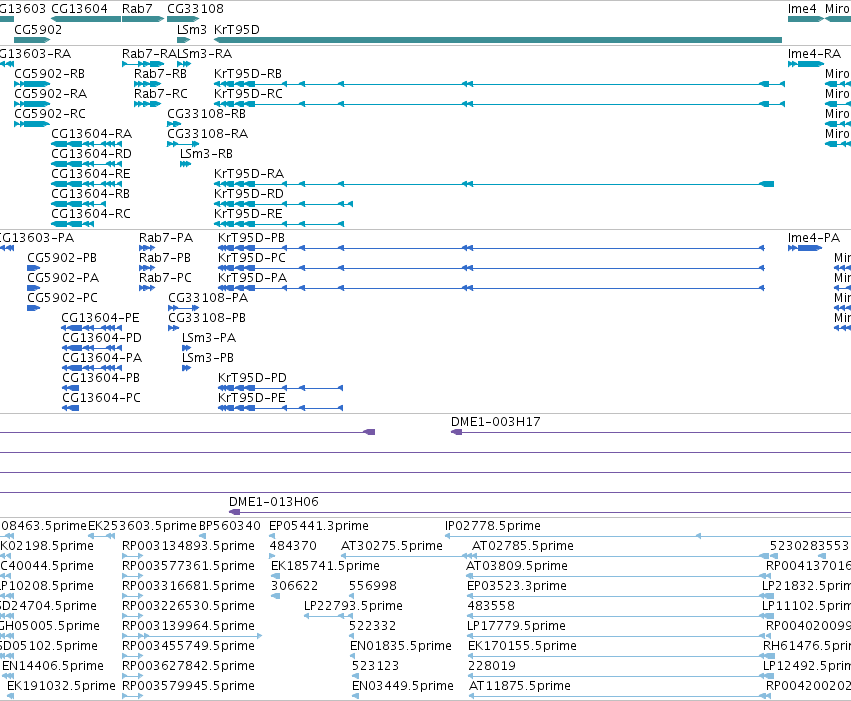Click transcript KrT95D-RB label

coord(248,74)
